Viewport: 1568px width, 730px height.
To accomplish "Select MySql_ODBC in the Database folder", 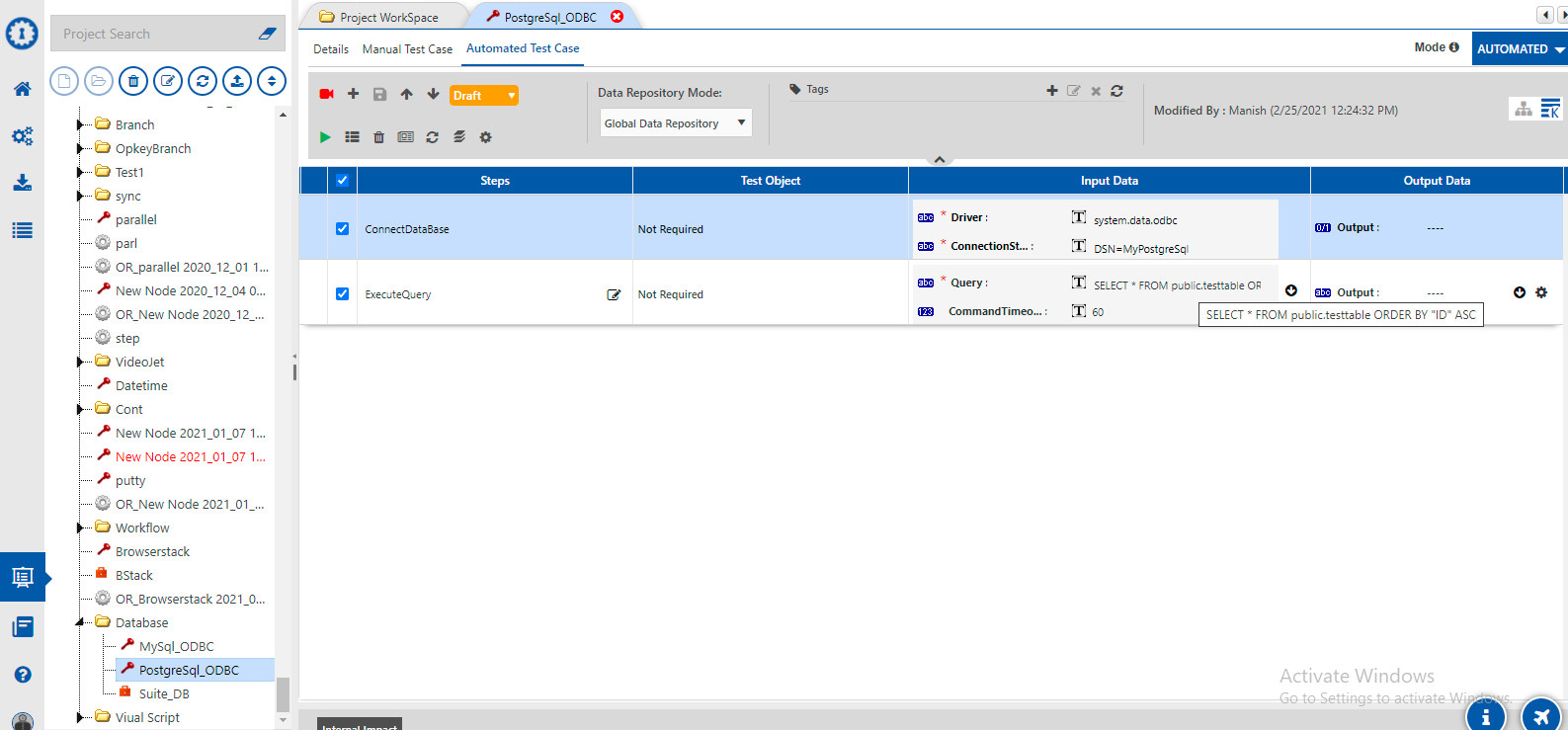I will [176, 646].
